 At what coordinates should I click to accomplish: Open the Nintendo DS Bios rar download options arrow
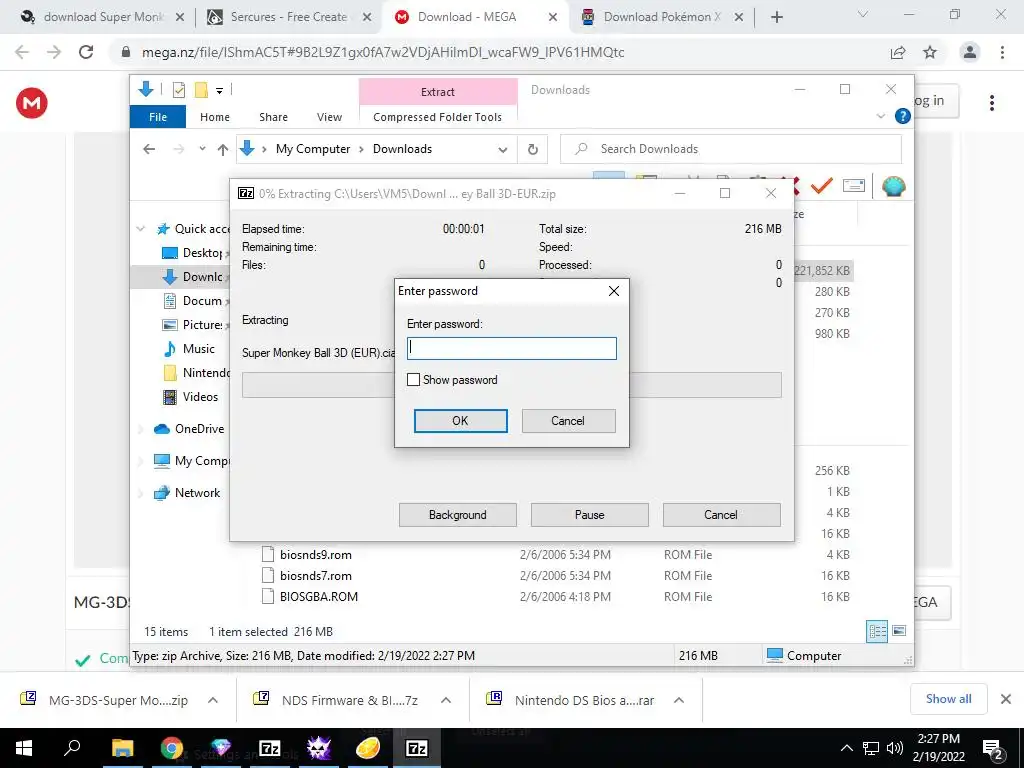(679, 700)
